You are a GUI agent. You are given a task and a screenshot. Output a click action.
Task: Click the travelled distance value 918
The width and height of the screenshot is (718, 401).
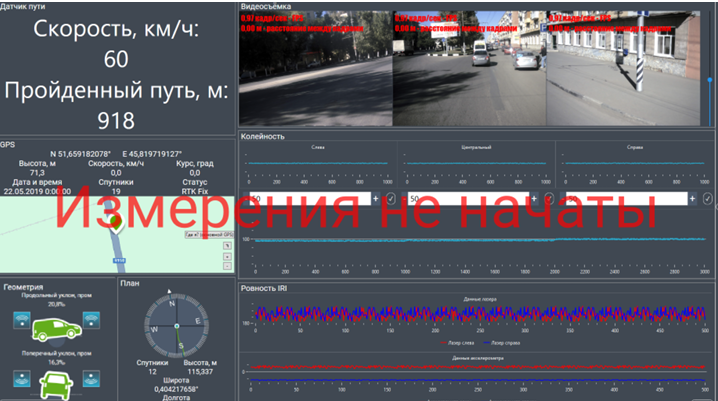(x=116, y=121)
